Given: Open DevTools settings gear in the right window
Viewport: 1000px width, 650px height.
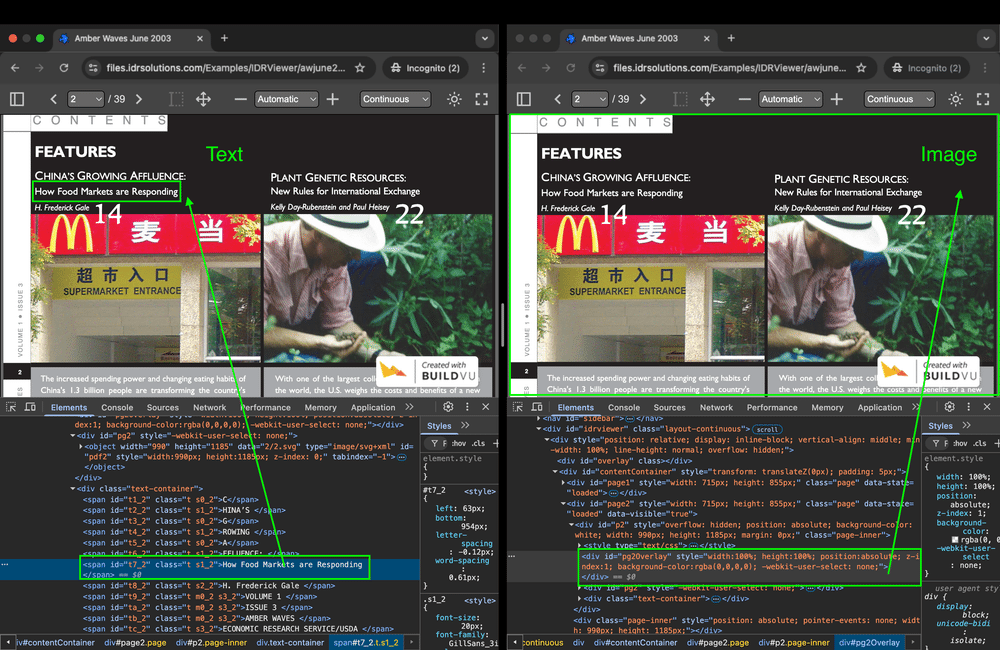Looking at the screenshot, I should coord(950,407).
